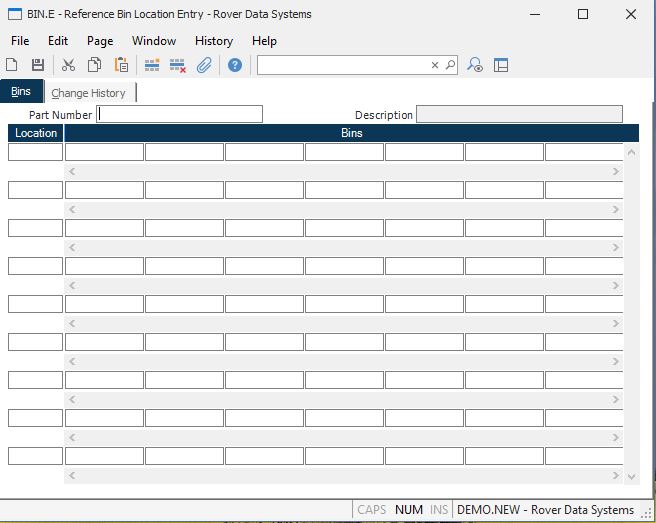Image resolution: width=656 pixels, height=523 pixels.
Task: Click the Copy icon in toolbar
Action: coord(94,65)
